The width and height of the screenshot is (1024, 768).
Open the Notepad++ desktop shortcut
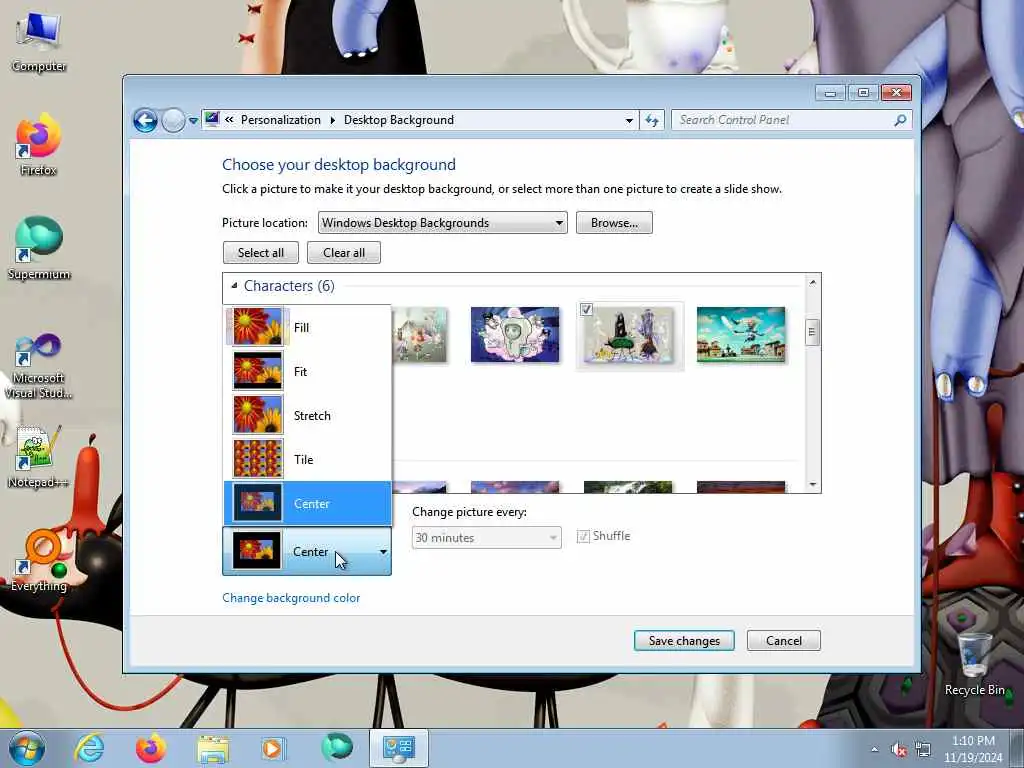39,457
